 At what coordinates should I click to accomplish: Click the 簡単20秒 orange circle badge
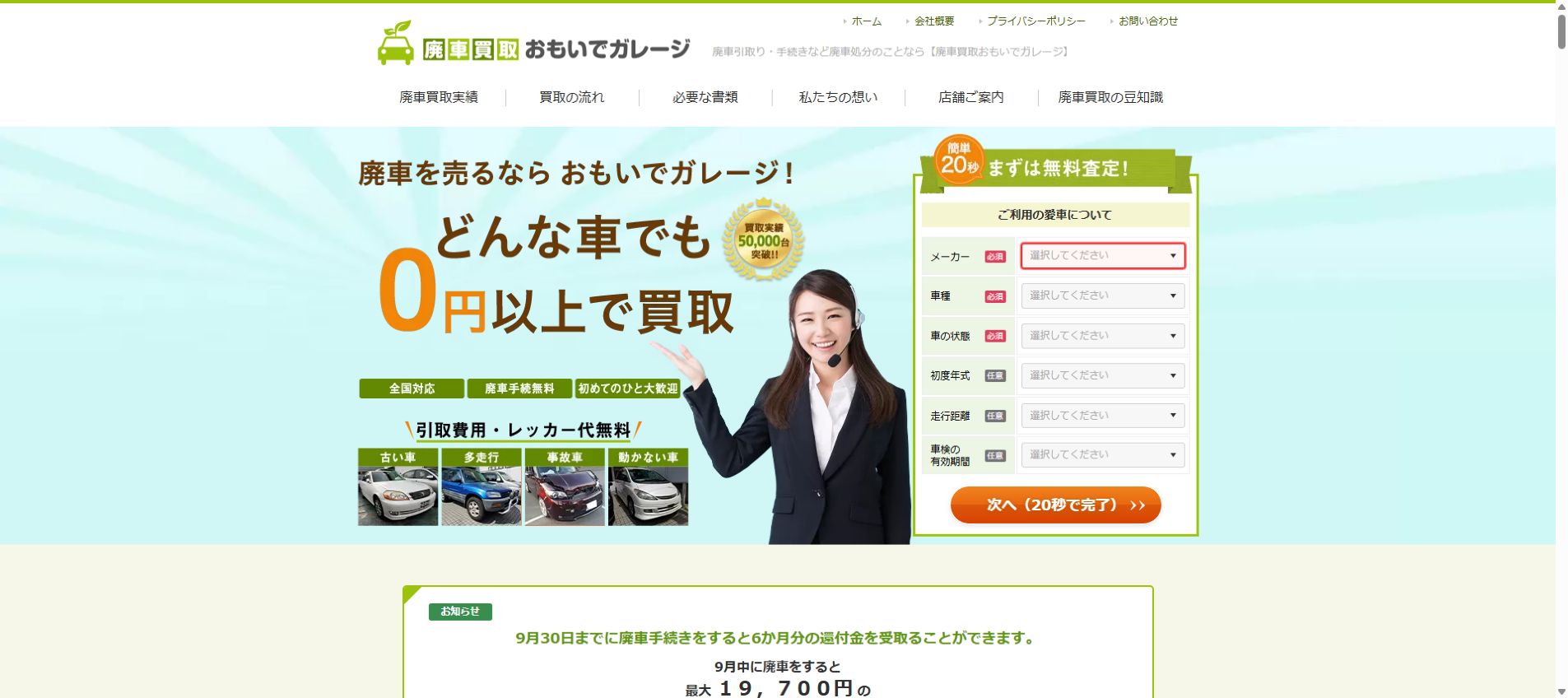click(x=959, y=159)
